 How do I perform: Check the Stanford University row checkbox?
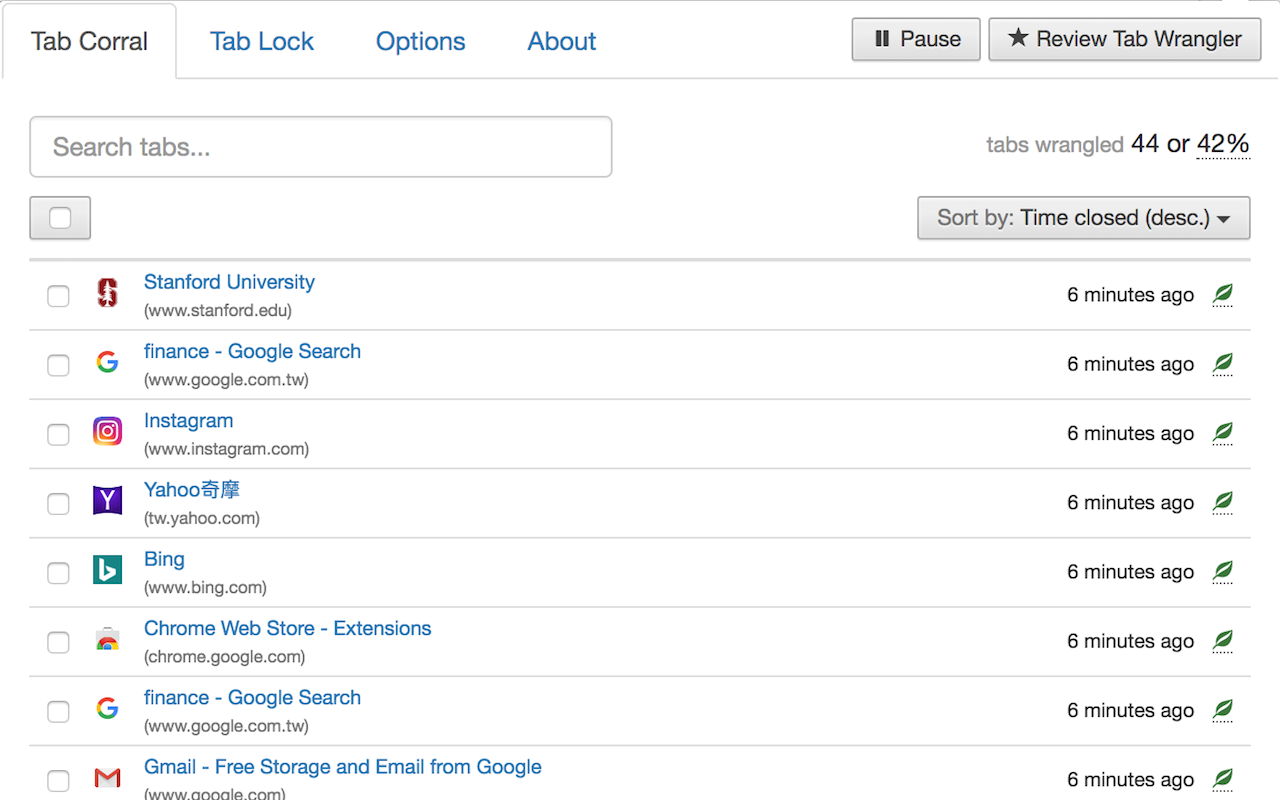click(x=58, y=296)
